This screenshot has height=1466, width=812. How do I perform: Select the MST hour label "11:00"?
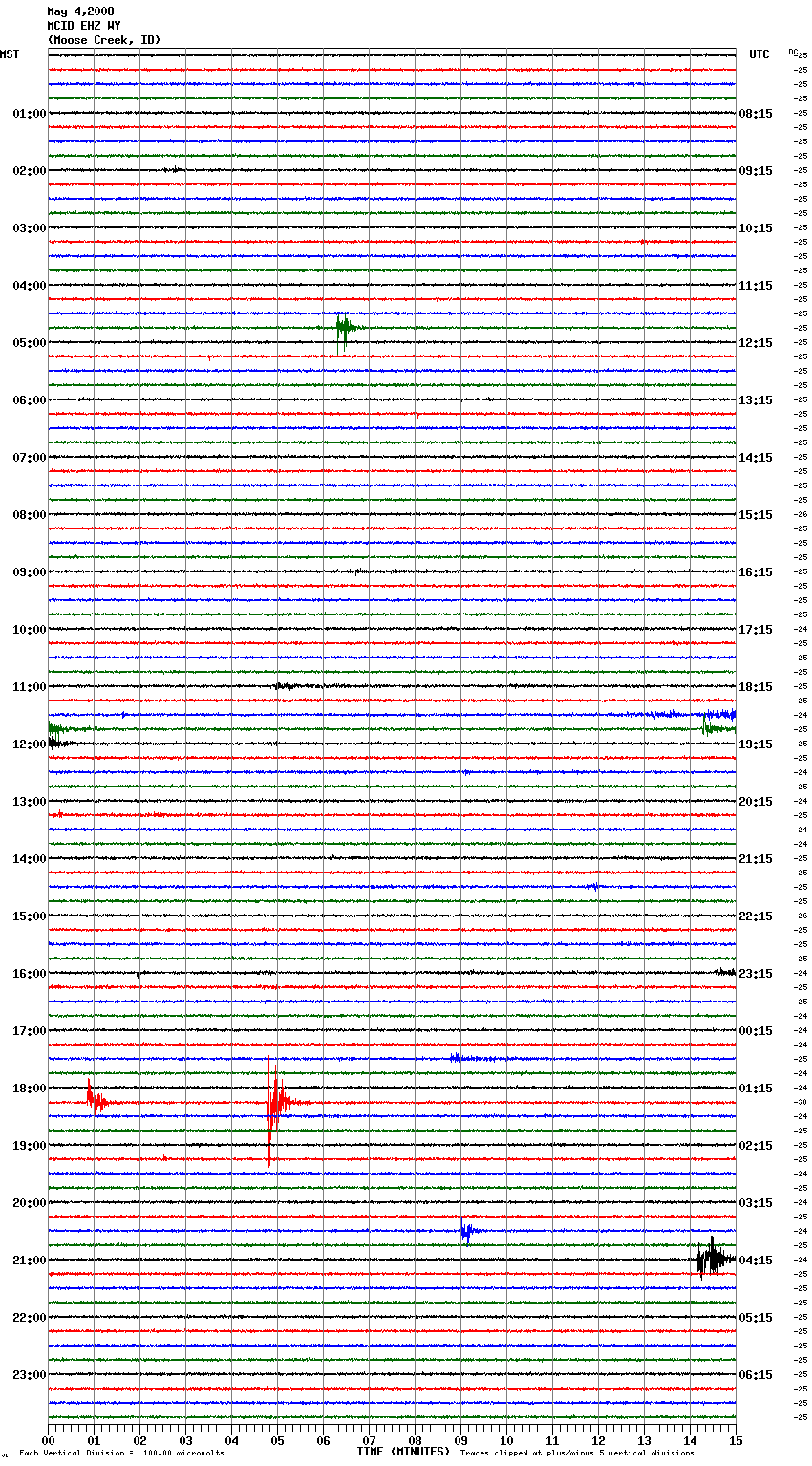tap(30, 687)
